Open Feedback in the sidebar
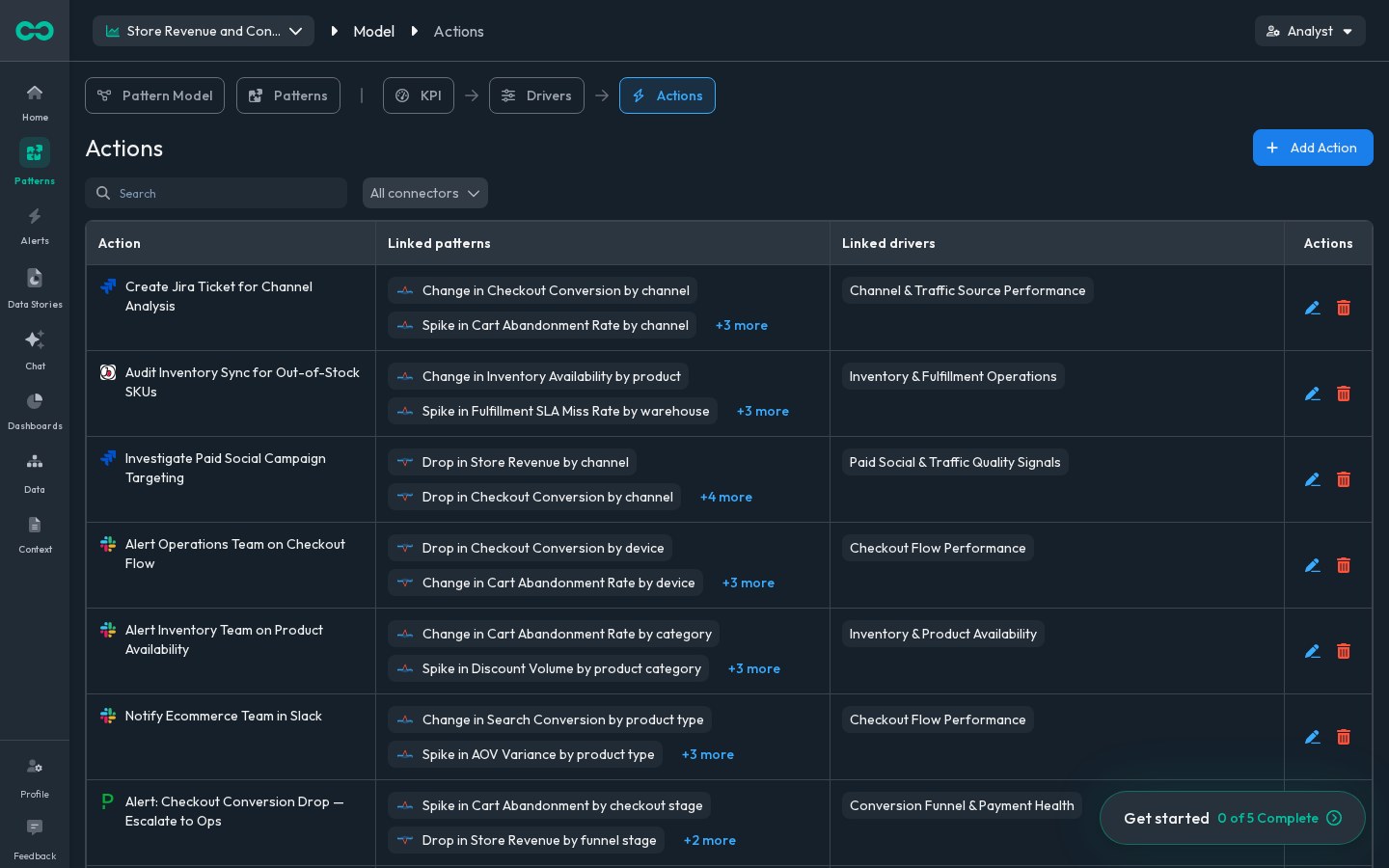The width and height of the screenshot is (1389, 868). (35, 839)
